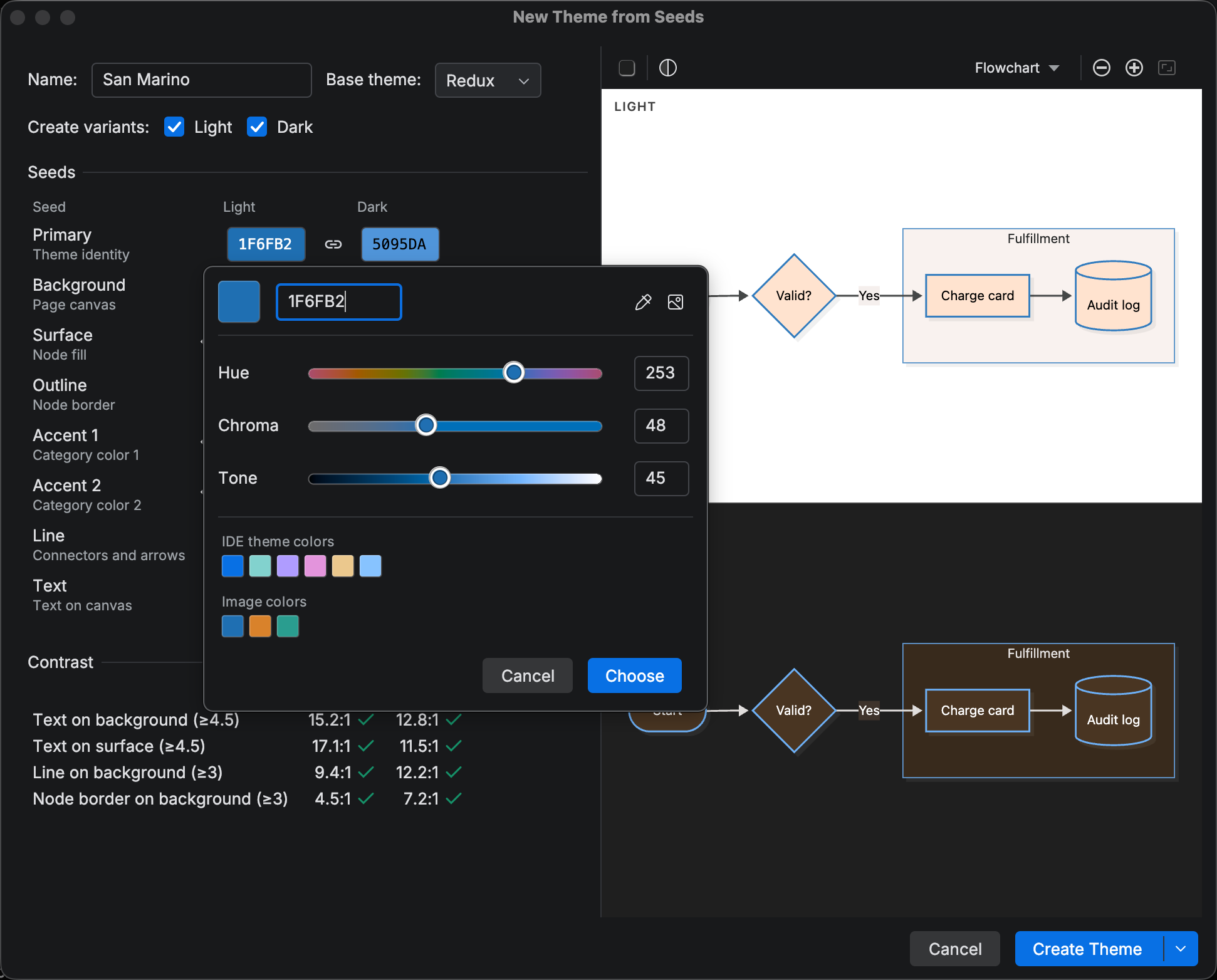Click the 'Charge card' node in dark preview
Screen dimensions: 1217x980
point(978,711)
